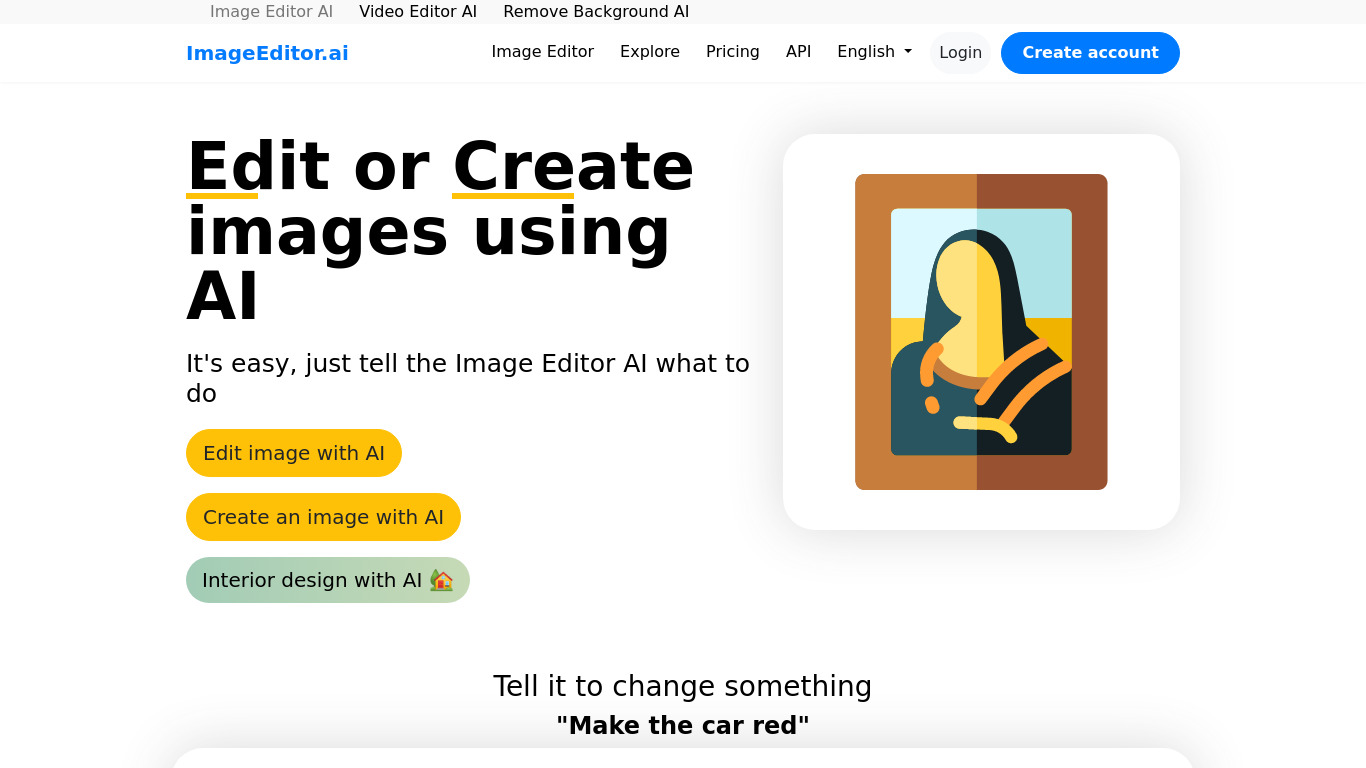This screenshot has width=1366, height=768.
Task: Click the Mona Lisa painting illustration
Action: point(981,332)
